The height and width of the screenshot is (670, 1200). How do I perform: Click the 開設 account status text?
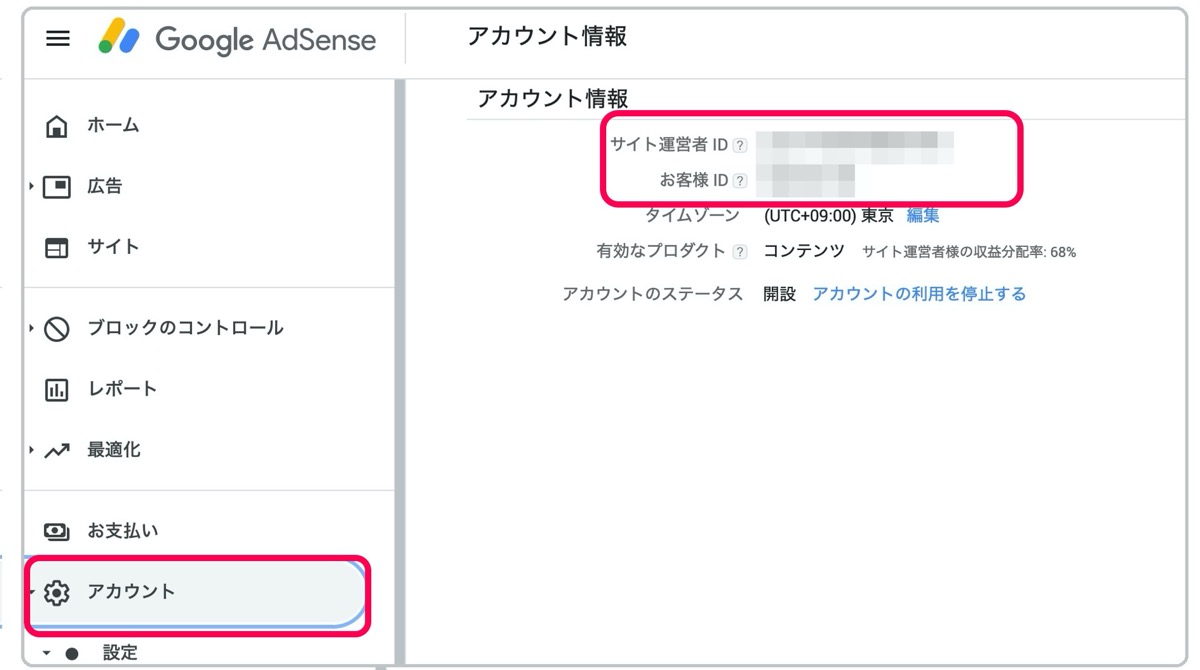pos(780,294)
